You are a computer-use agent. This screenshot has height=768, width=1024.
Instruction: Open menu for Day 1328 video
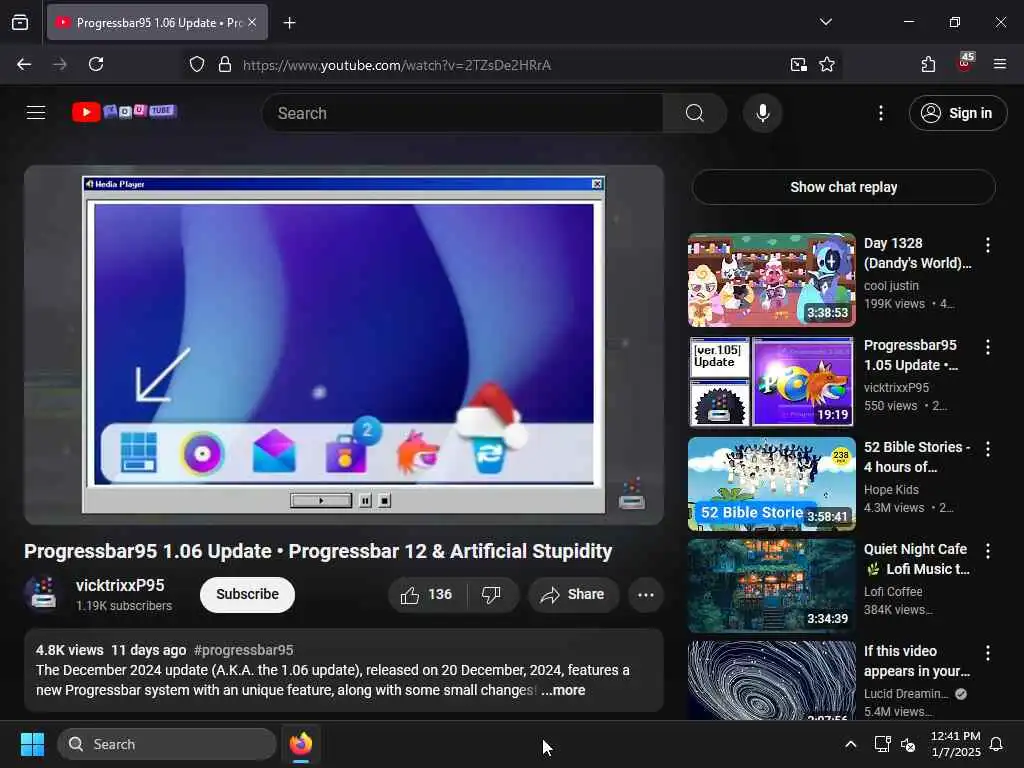coord(987,245)
